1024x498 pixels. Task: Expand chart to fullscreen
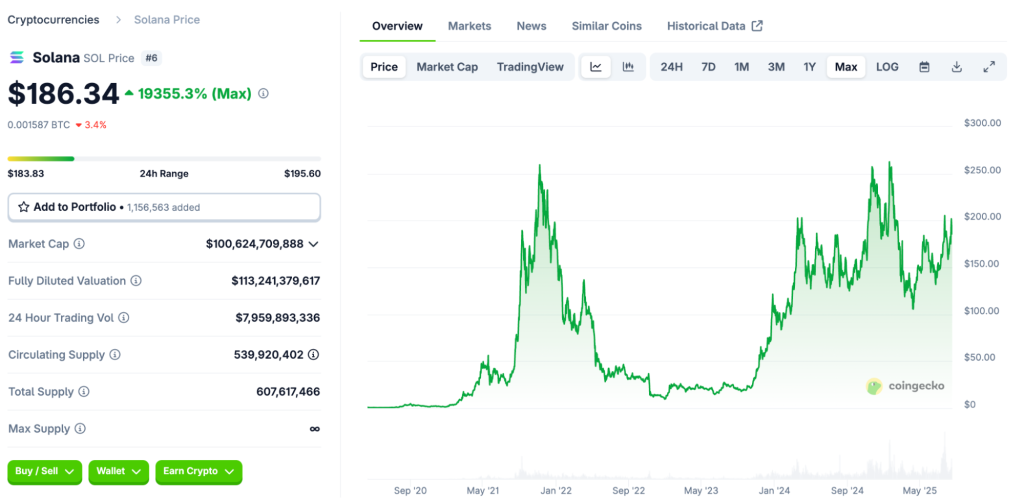pyautogui.click(x=989, y=67)
